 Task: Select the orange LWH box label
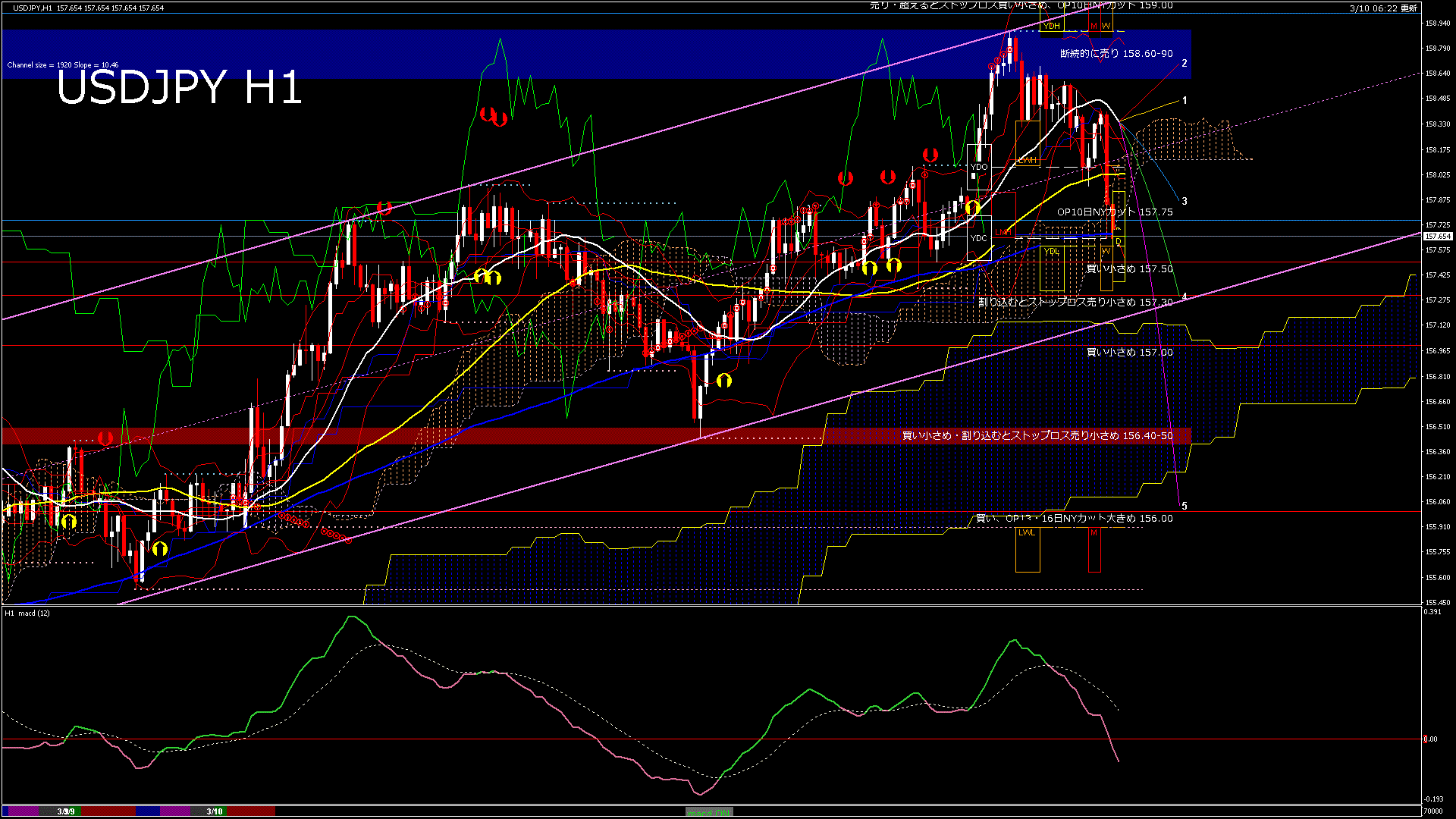pyautogui.click(x=1027, y=160)
